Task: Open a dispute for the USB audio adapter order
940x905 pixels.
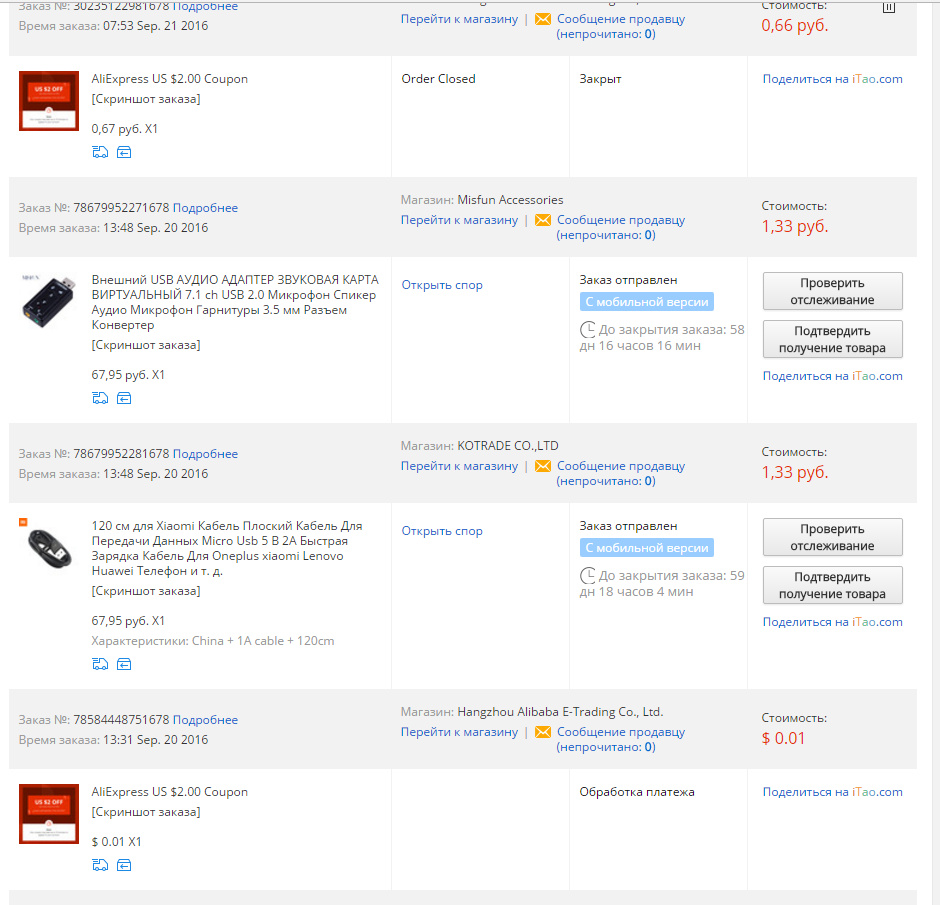Action: (x=442, y=285)
